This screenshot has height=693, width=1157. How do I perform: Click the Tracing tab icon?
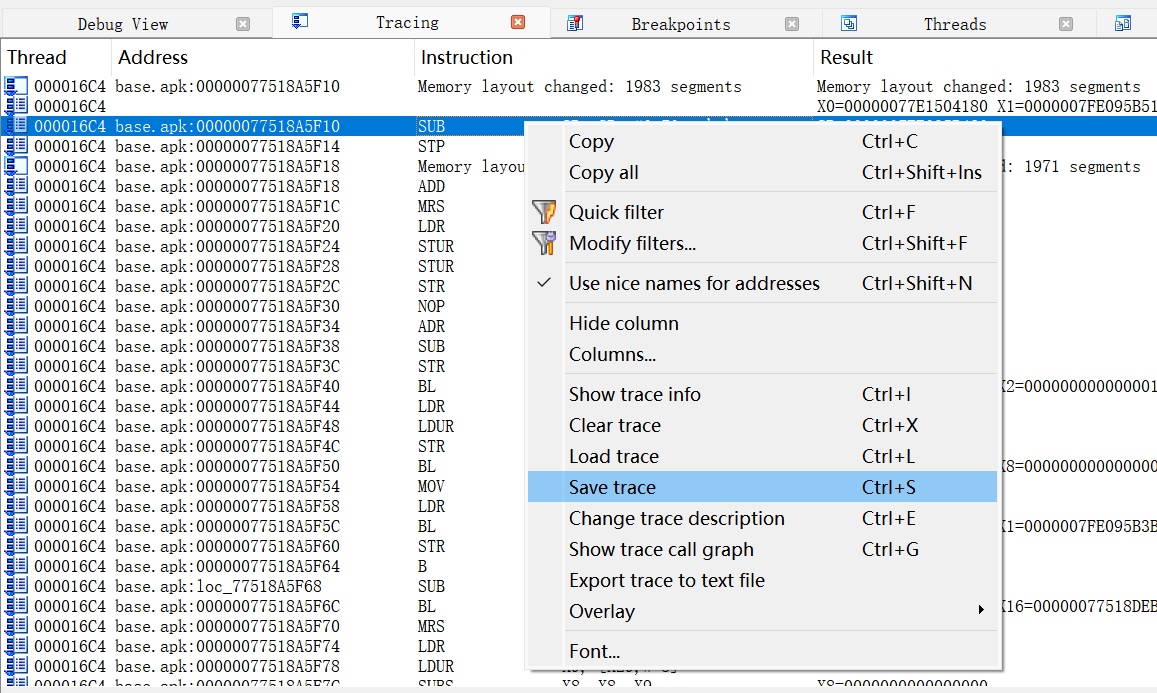pos(300,21)
